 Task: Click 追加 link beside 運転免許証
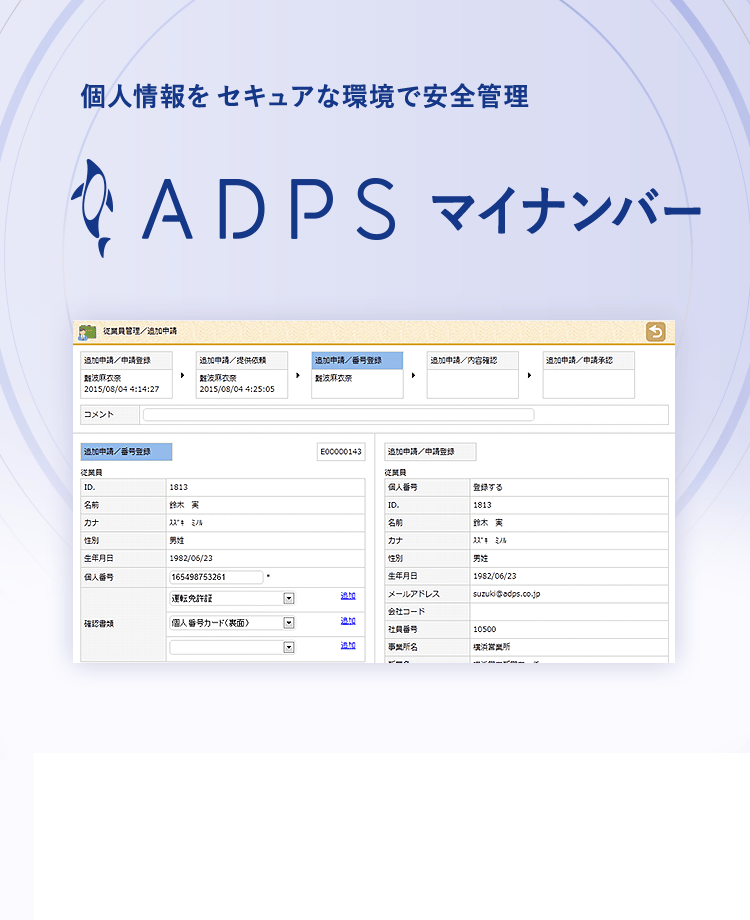pyautogui.click(x=348, y=596)
